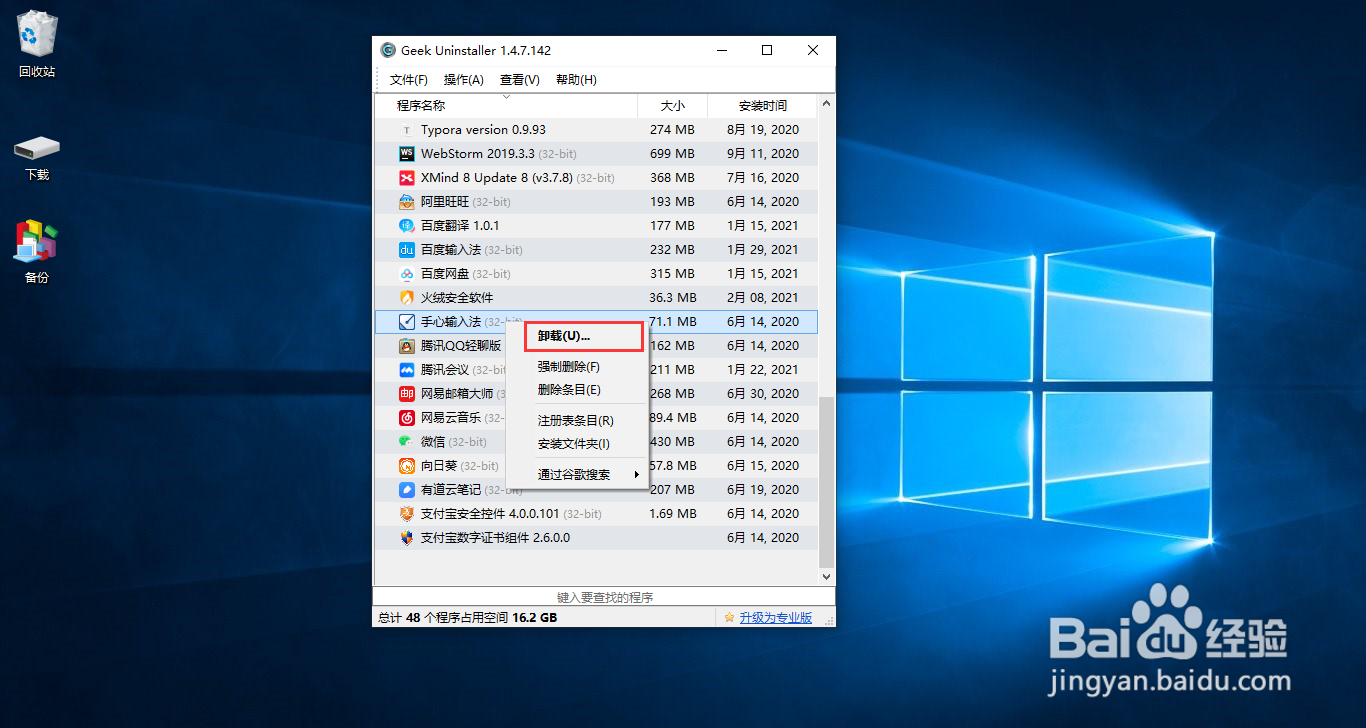Open the 操作(A) menu
Screen dimensions: 1366x728
click(463, 79)
